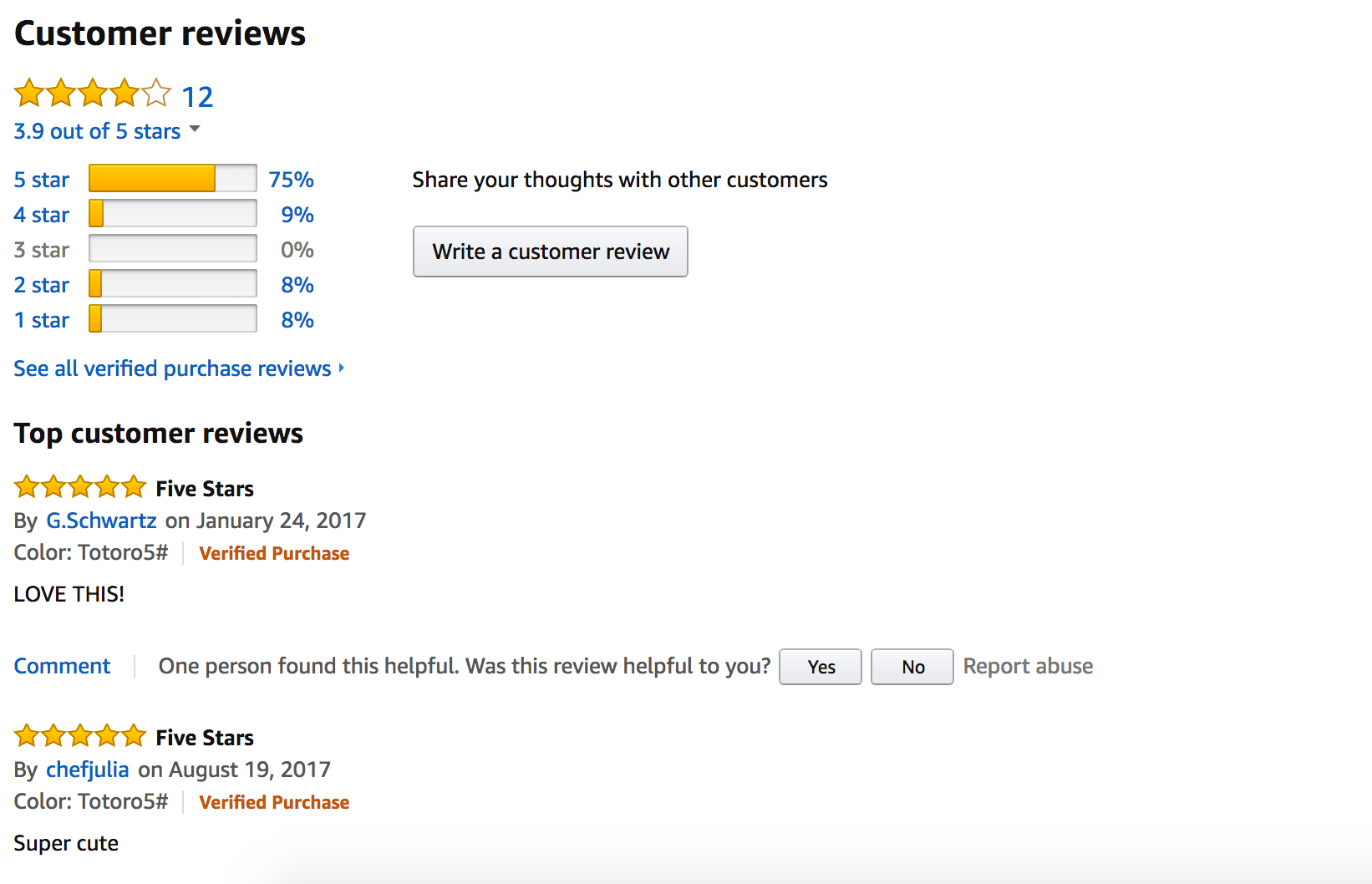Click the 4 star histogram bar
The width and height of the screenshot is (1372, 884).
[172, 214]
